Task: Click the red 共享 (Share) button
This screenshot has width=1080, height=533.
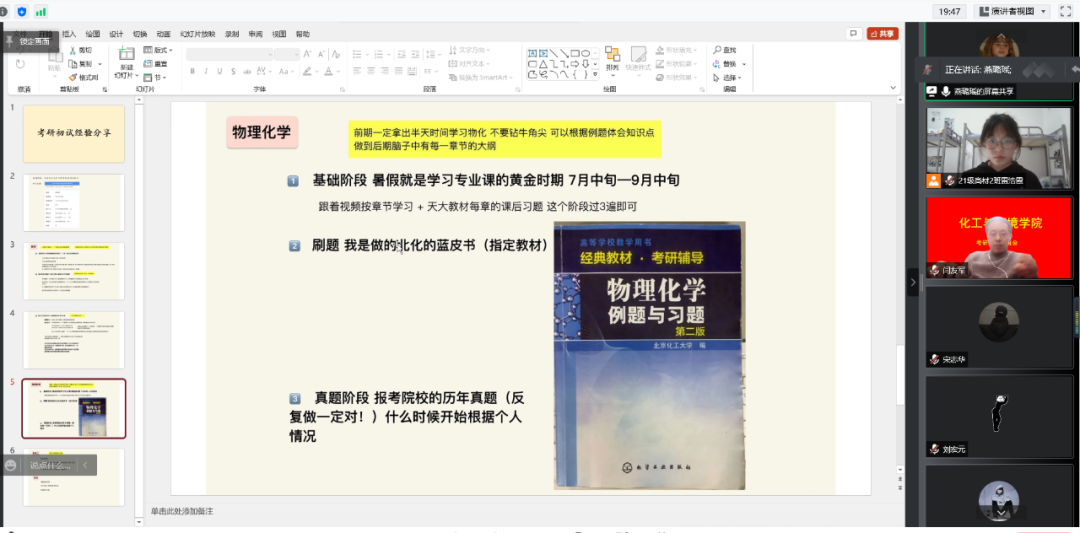Action: (882, 33)
